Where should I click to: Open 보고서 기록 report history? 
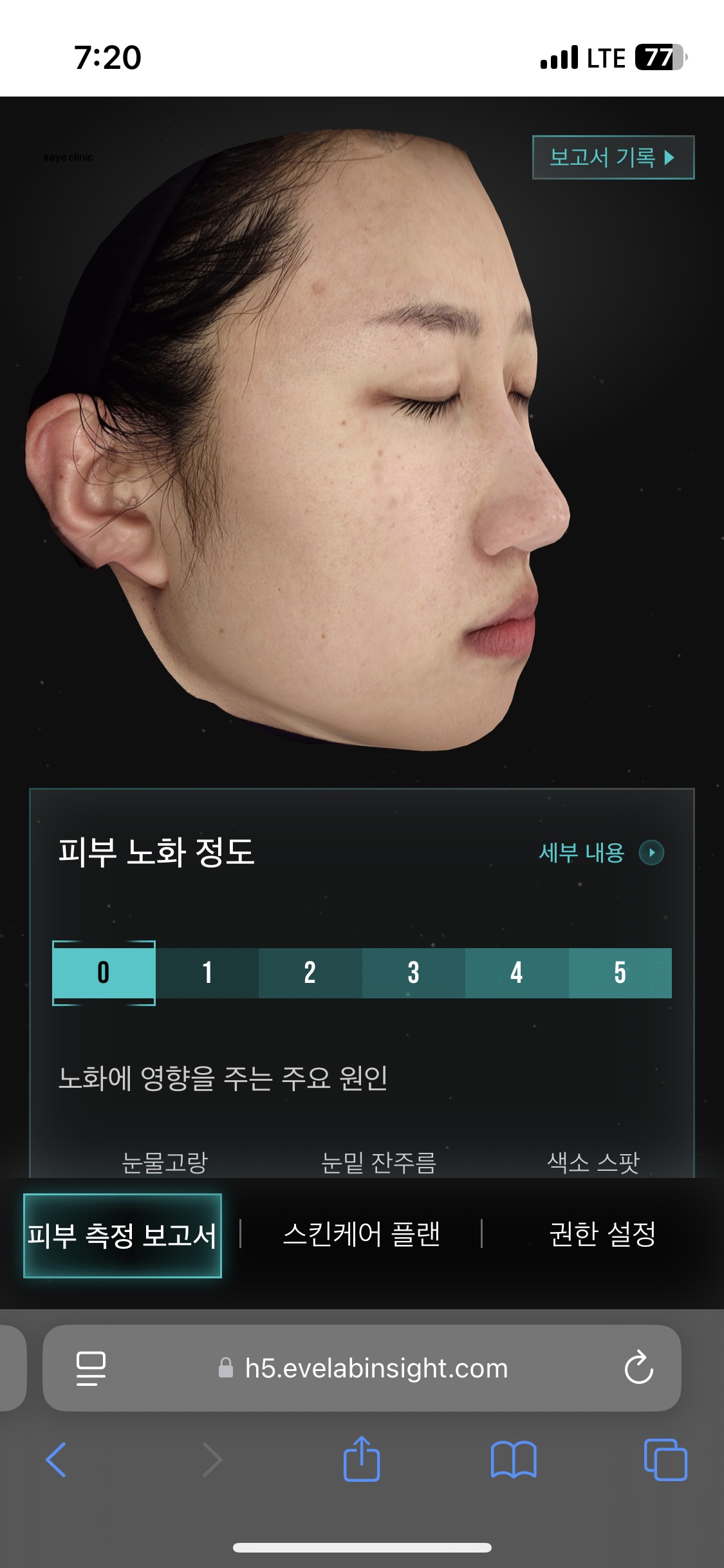coord(613,157)
